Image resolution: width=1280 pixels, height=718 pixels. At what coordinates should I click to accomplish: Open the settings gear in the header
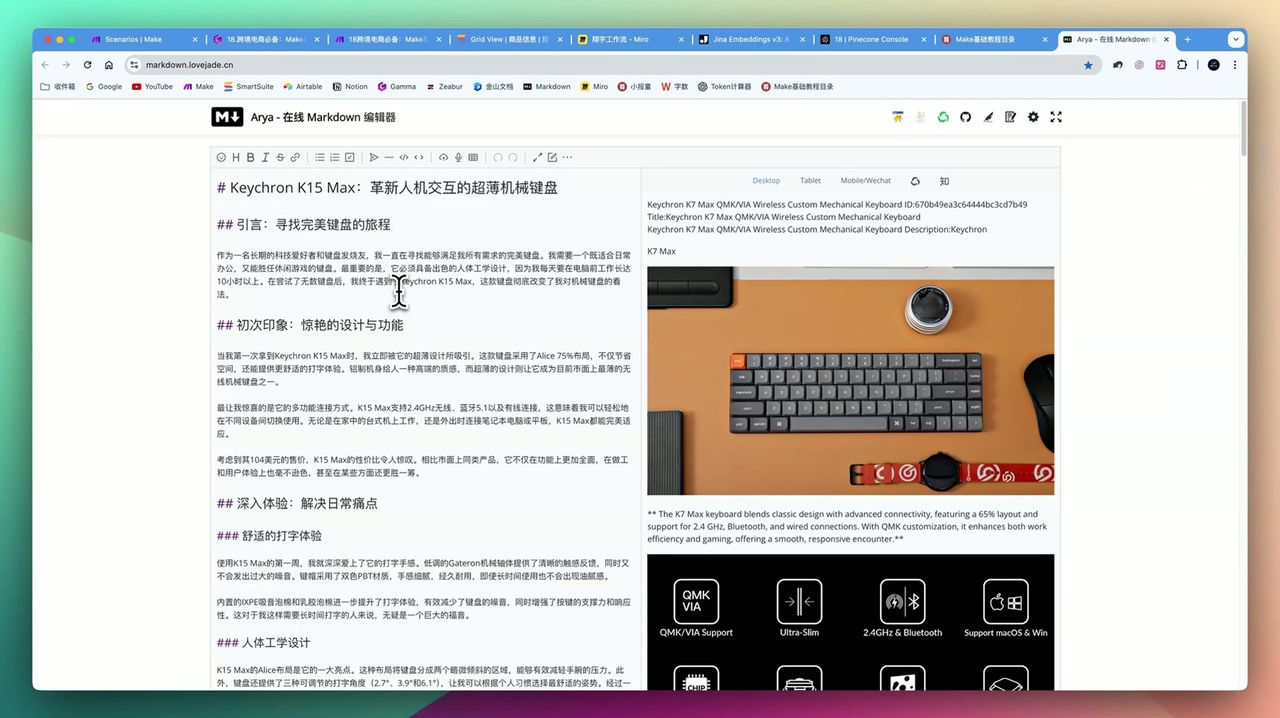pyautogui.click(x=1033, y=117)
